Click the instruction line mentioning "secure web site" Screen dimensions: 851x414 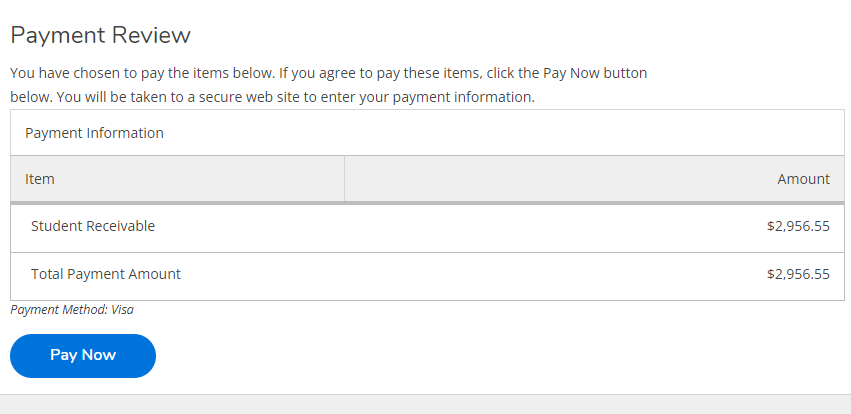272,97
